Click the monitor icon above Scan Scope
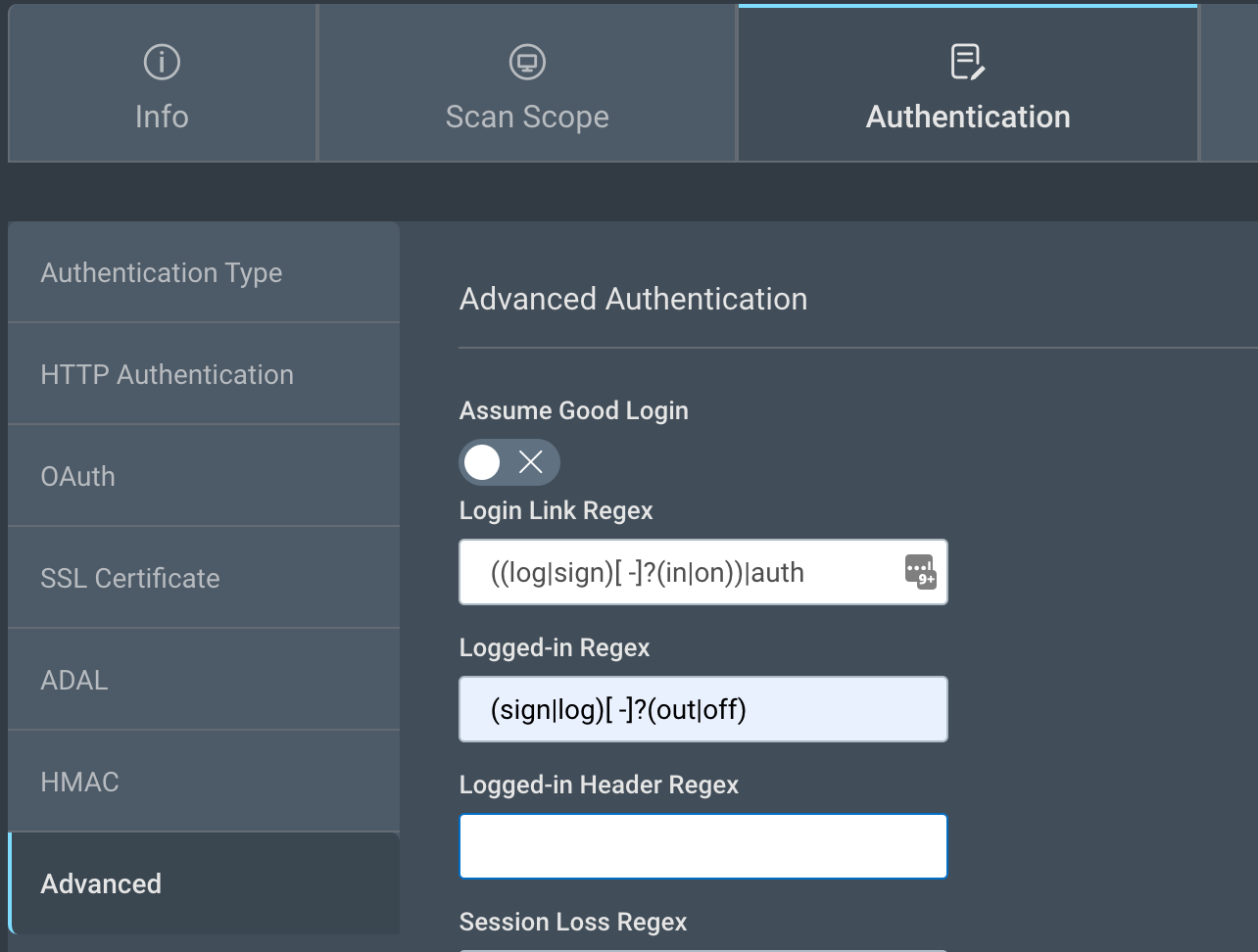This screenshot has width=1258, height=952. 527,63
